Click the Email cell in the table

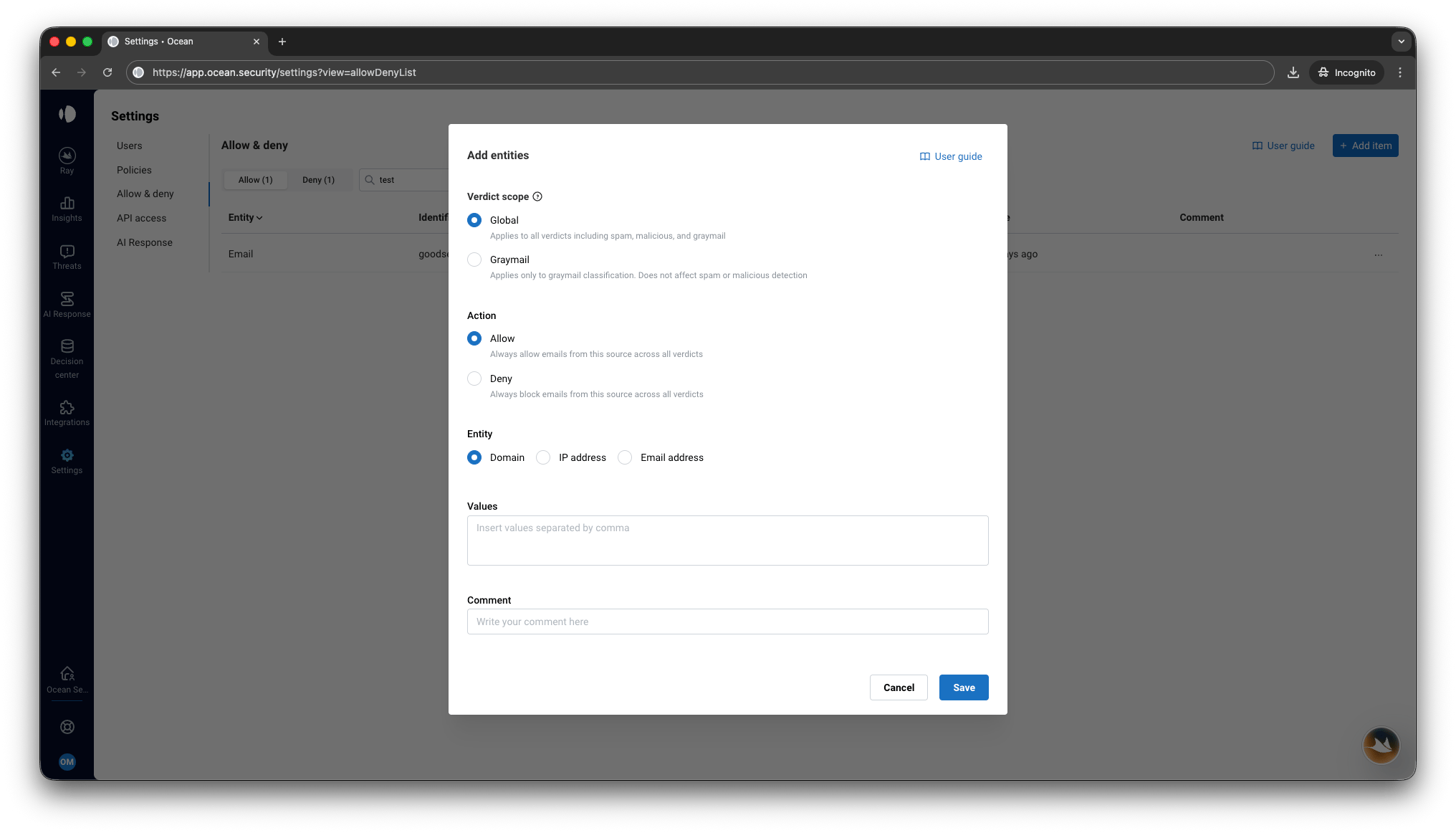point(241,254)
